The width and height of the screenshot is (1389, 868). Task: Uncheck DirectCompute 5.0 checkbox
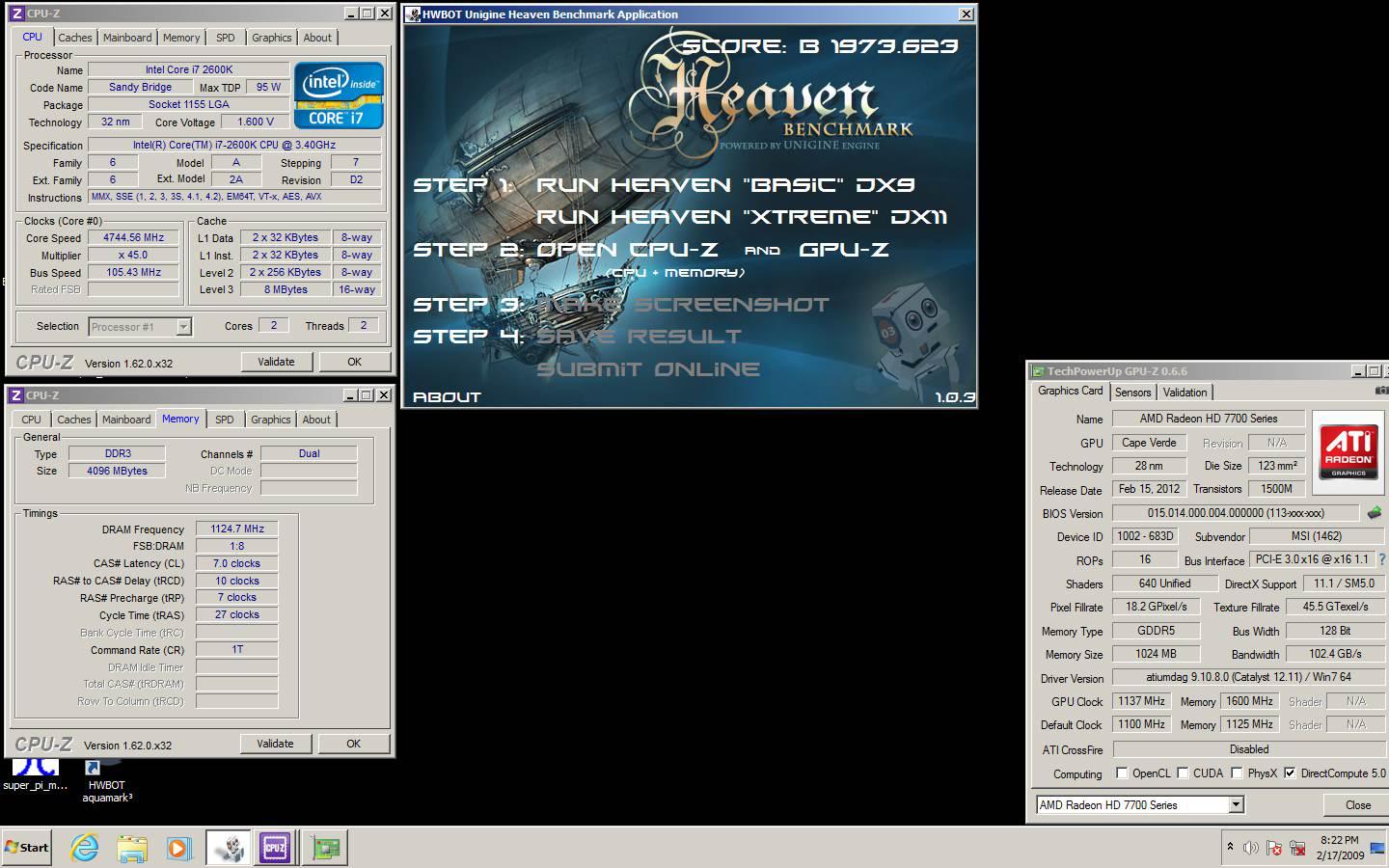pyautogui.click(x=1290, y=773)
